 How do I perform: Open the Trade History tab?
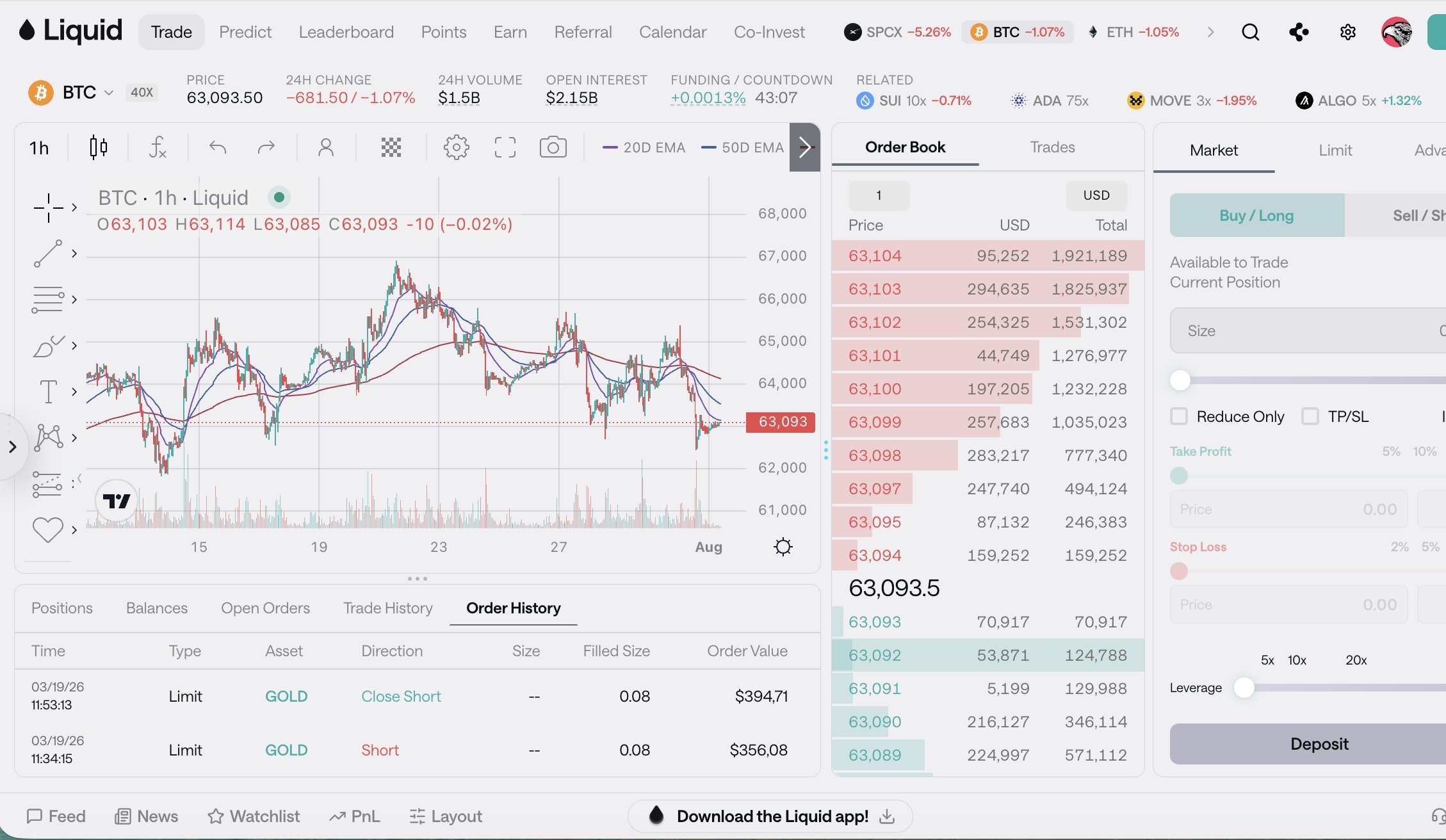pos(388,608)
